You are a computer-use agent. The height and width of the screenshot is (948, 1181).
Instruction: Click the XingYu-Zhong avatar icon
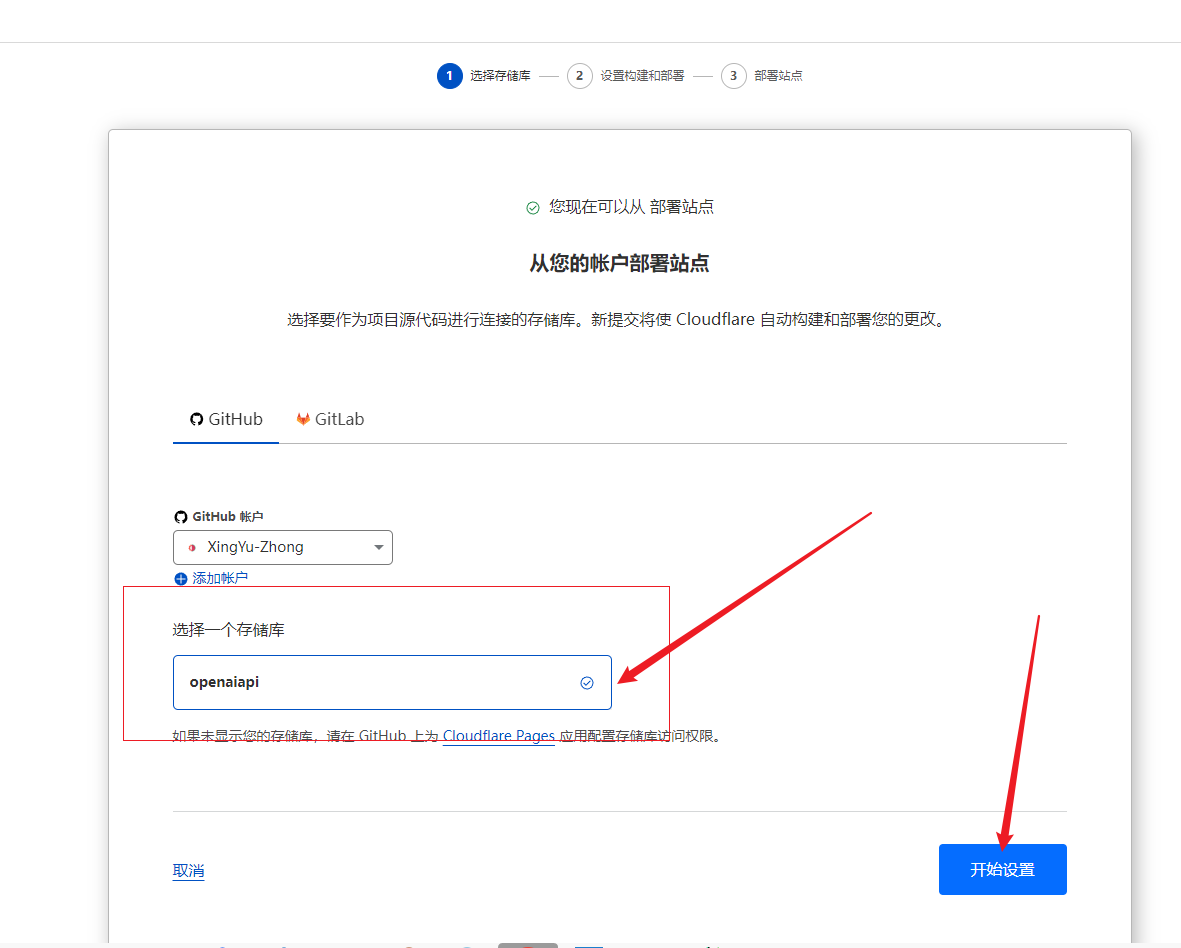click(x=192, y=547)
